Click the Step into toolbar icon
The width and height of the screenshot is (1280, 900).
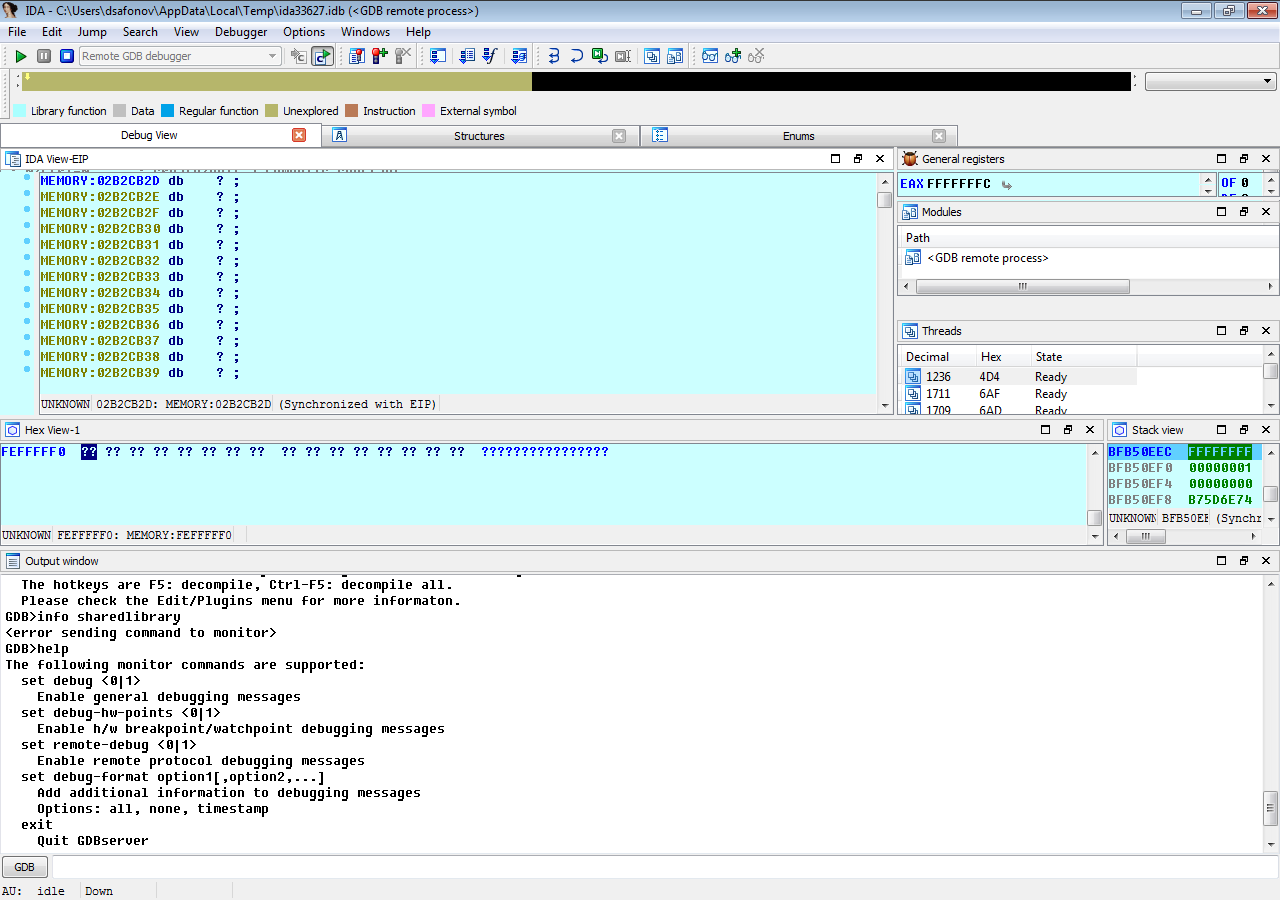click(x=553, y=56)
